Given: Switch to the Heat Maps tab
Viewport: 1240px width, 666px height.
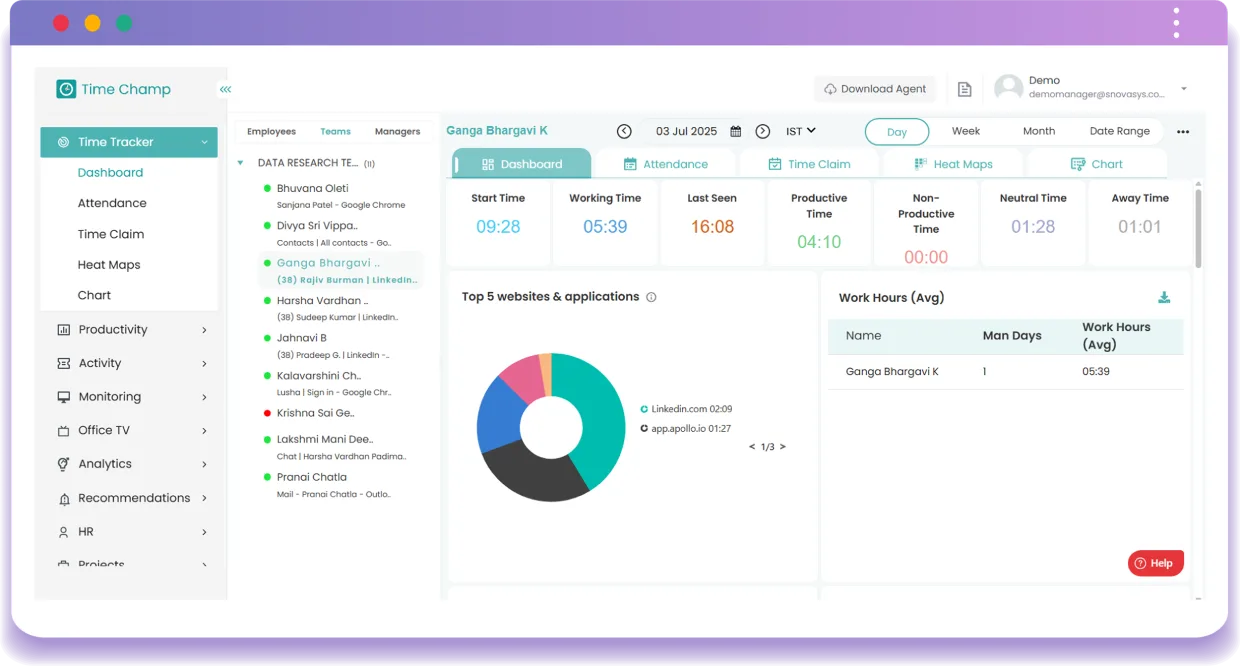Looking at the screenshot, I should (953, 164).
